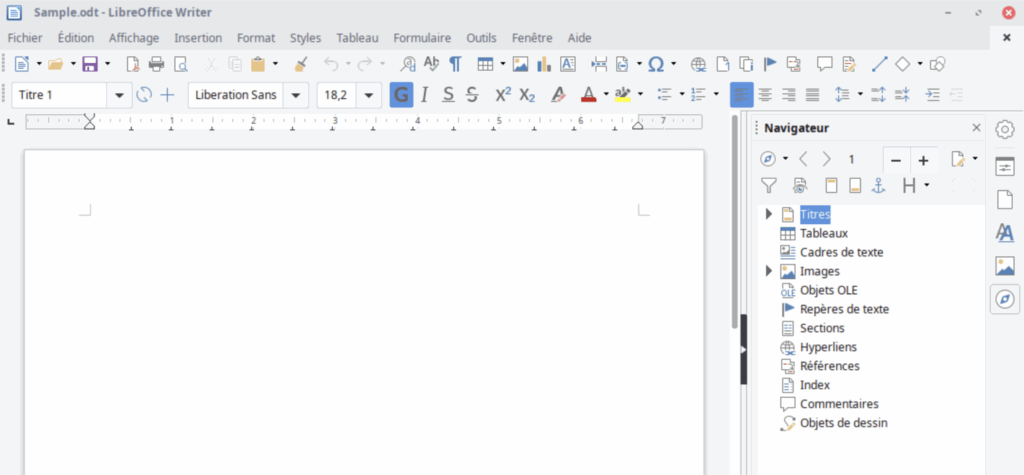Toggle Bold (G) formatting off
The width and height of the screenshot is (1024, 475).
pyautogui.click(x=401, y=95)
